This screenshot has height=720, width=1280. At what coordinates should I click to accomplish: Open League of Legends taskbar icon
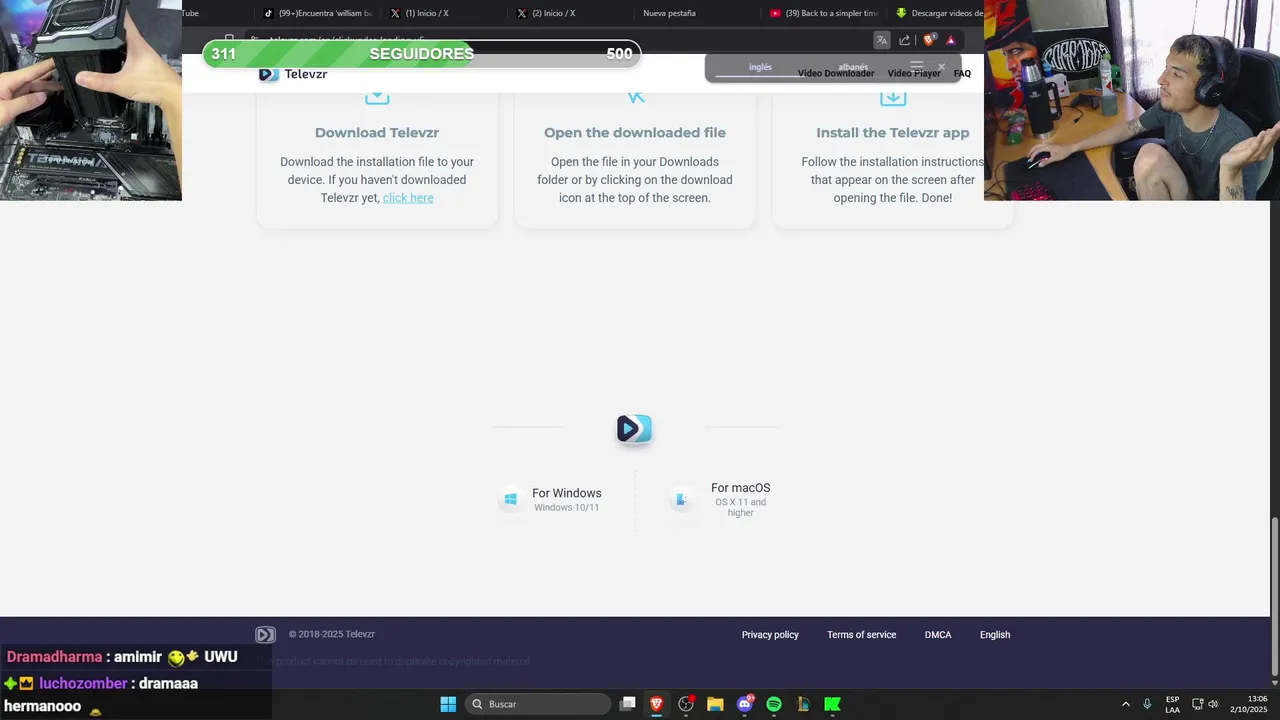[803, 704]
